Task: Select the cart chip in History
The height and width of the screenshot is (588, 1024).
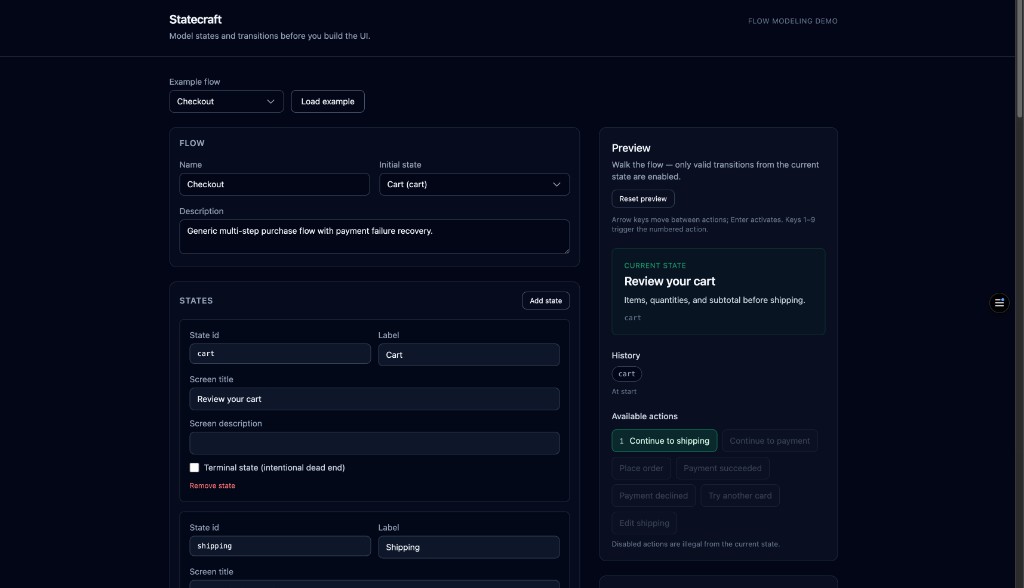Action: (627, 374)
